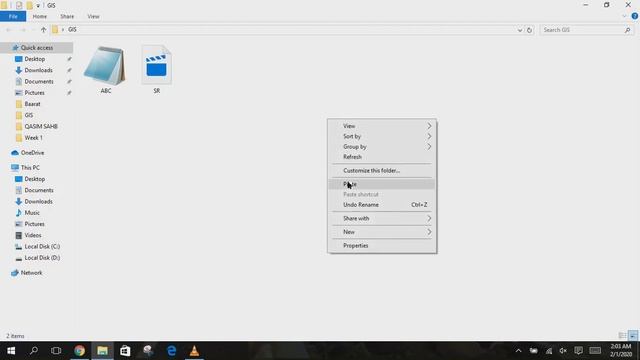Click the Search GIS input field
The height and width of the screenshot is (360, 640).
[582, 30]
